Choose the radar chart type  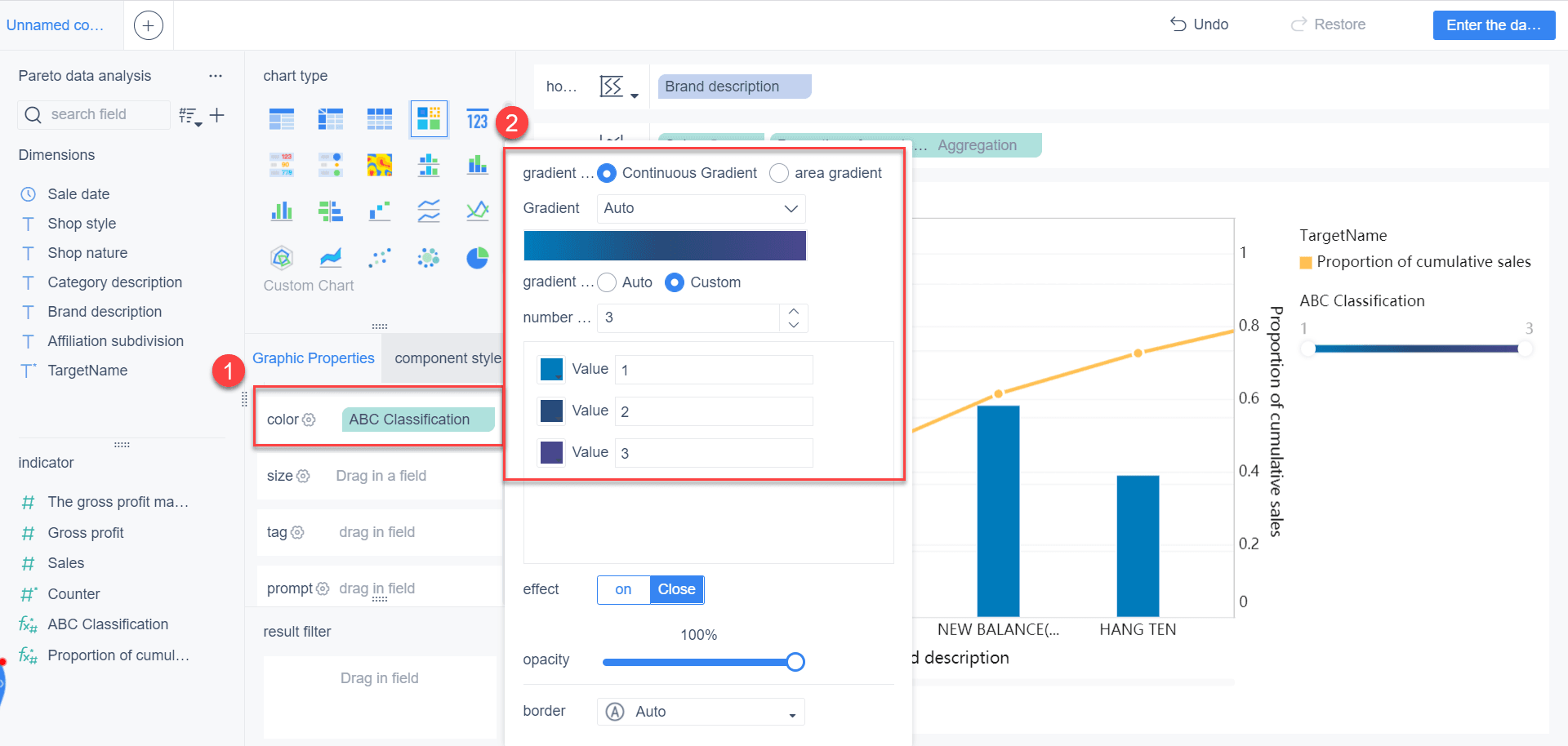coord(282,258)
